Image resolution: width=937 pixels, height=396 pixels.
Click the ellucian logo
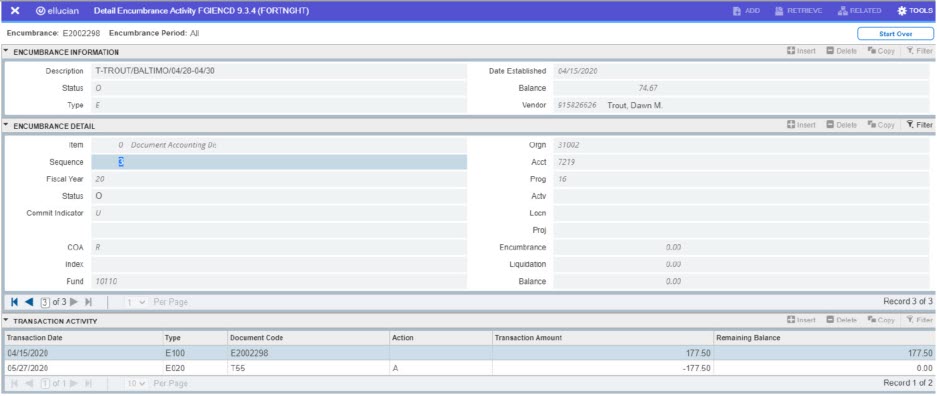[57, 11]
